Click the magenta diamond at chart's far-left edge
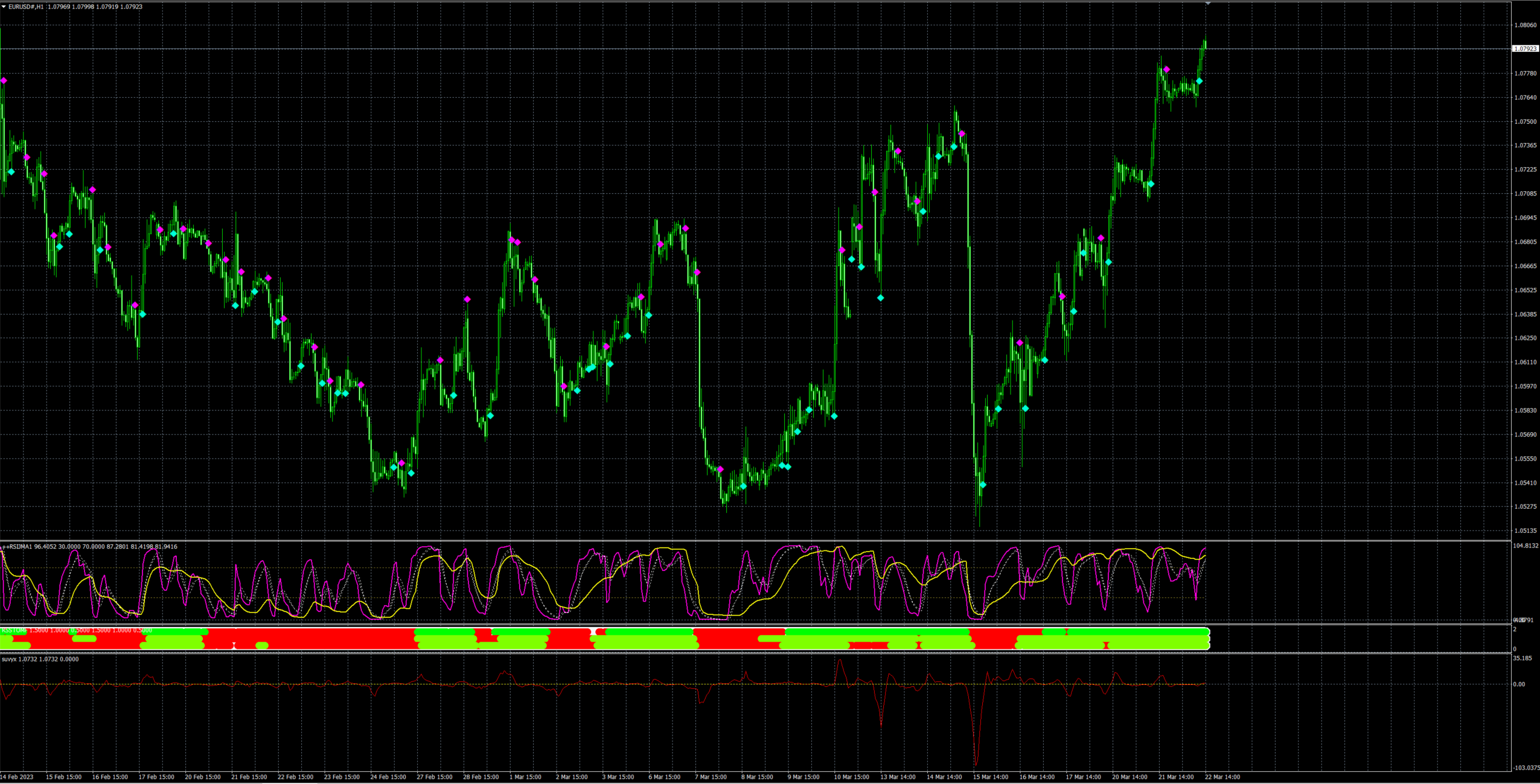This screenshot has height=784, width=1540. coord(4,80)
